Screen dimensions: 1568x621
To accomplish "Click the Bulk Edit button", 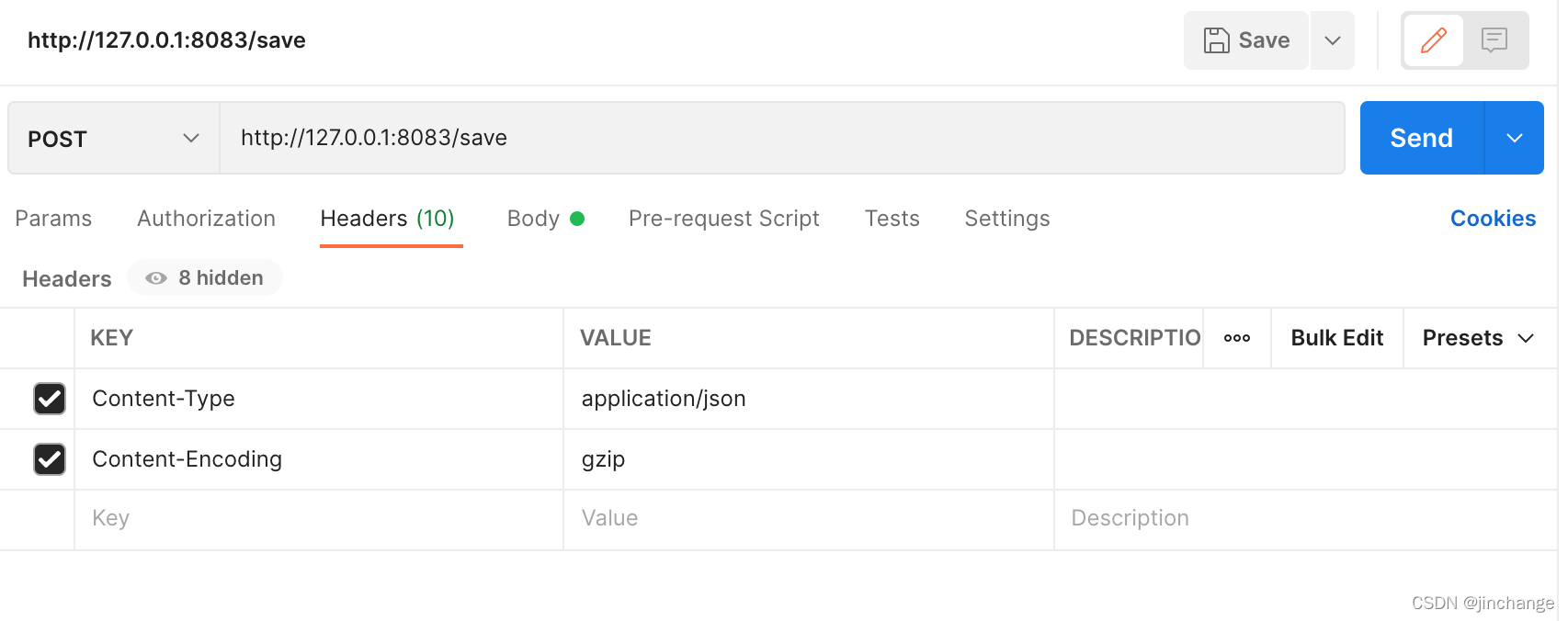I will pyautogui.click(x=1336, y=338).
